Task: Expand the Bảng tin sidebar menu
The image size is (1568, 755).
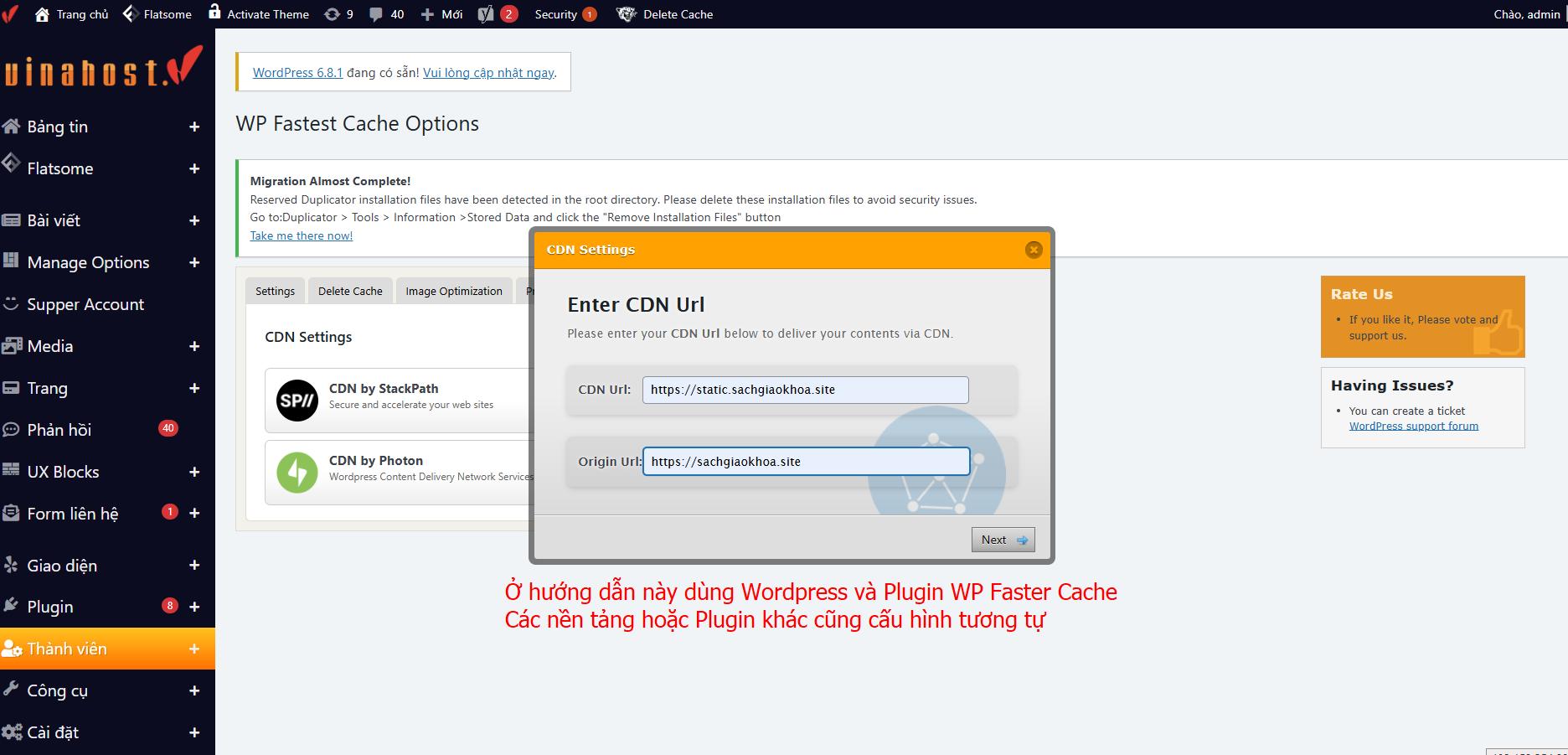Action: tap(194, 127)
